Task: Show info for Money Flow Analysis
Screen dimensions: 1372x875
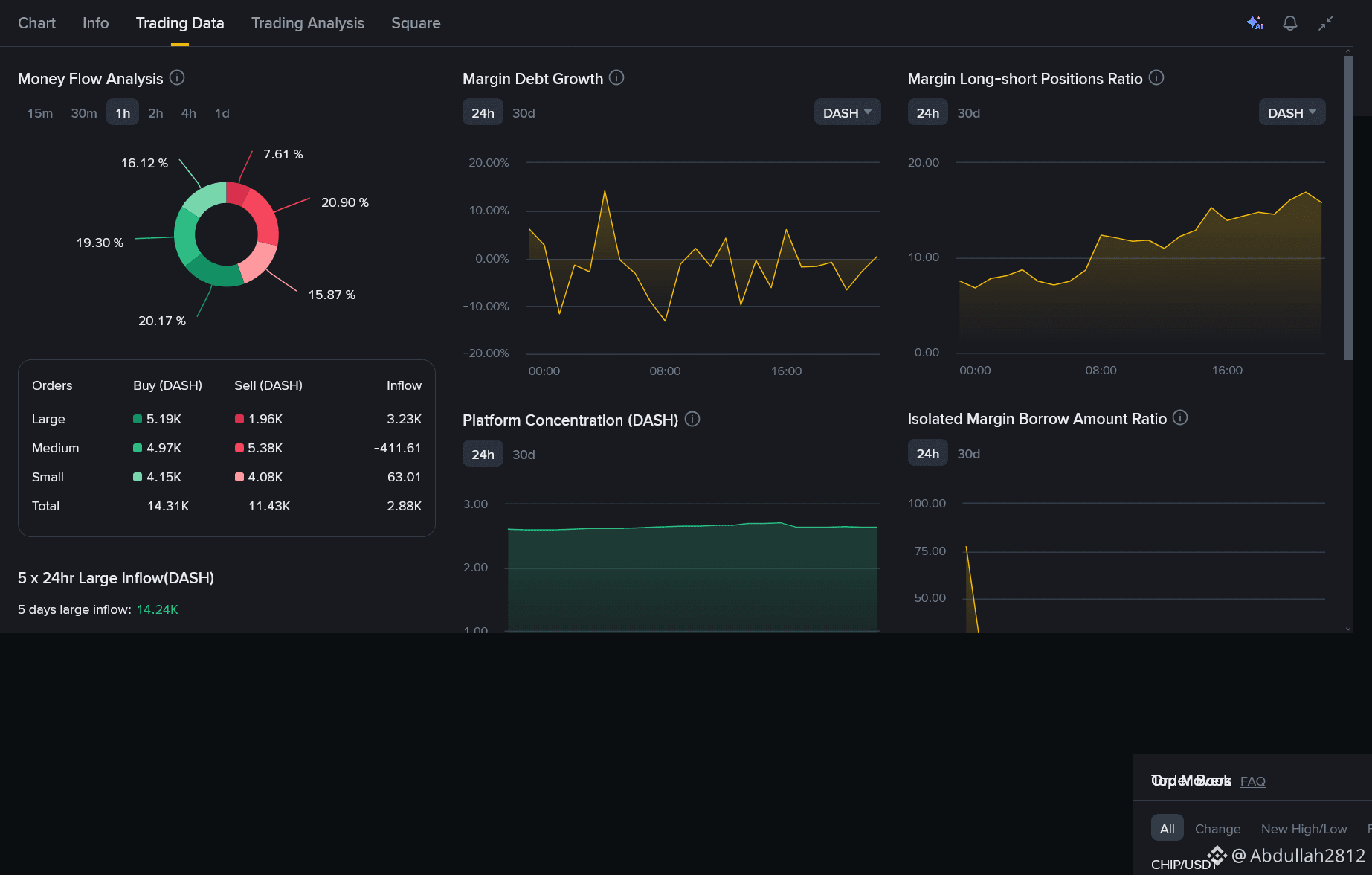Action: (x=177, y=77)
